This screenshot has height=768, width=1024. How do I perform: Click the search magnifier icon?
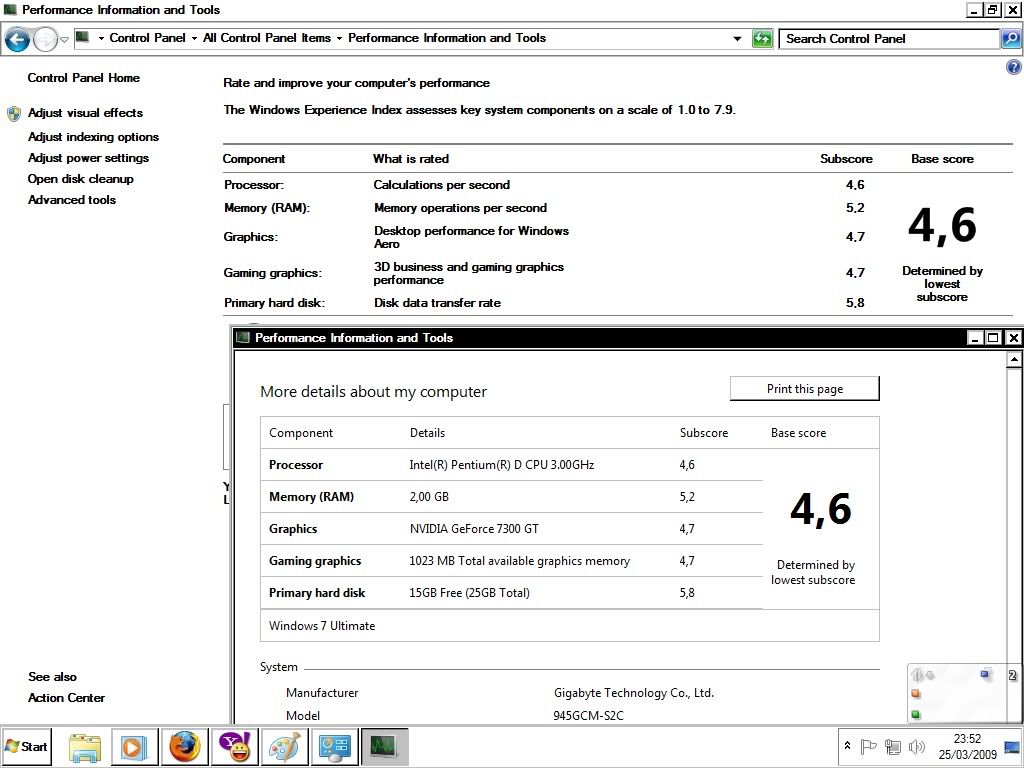[1011, 39]
